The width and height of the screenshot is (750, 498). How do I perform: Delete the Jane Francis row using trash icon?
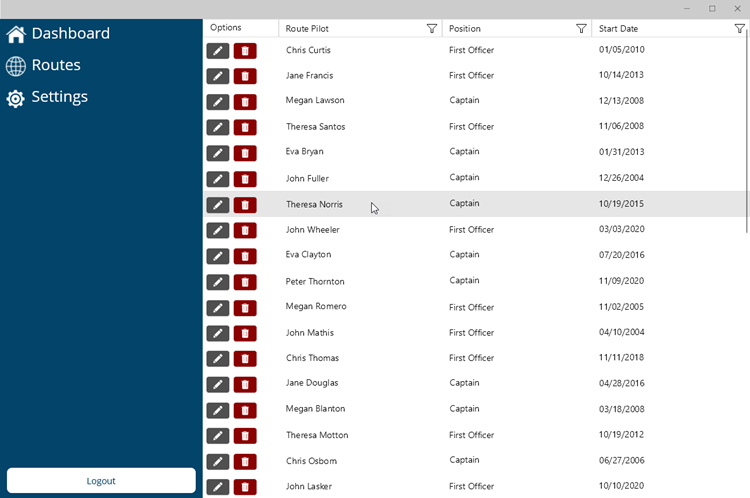[245, 76]
